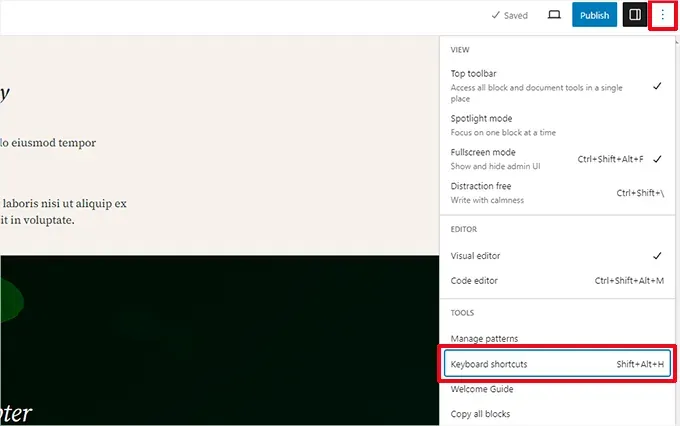Click the italic heading in the beige section
The width and height of the screenshot is (680, 426).
(5, 93)
